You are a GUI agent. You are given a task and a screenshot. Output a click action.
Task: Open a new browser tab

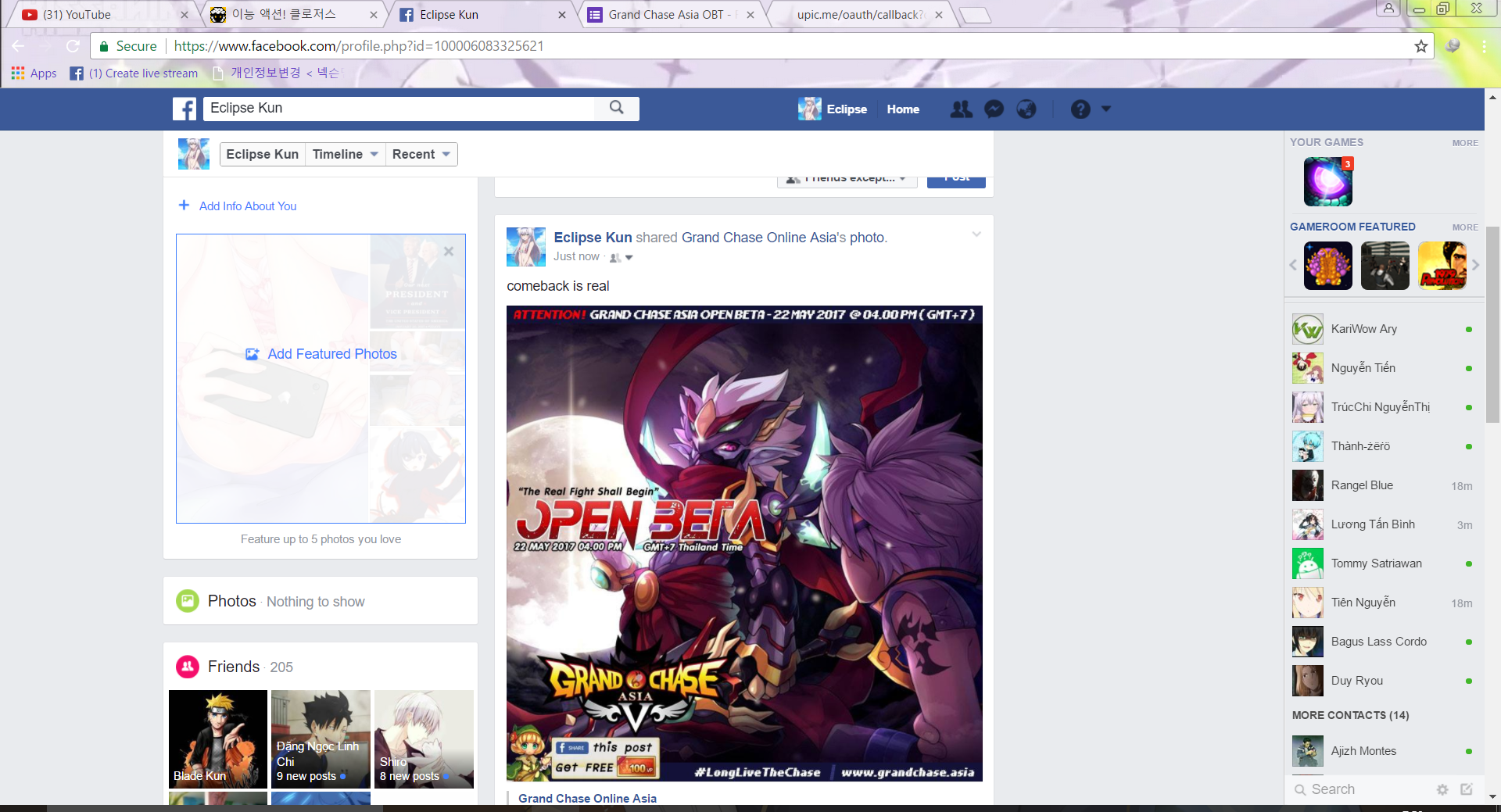point(975,15)
